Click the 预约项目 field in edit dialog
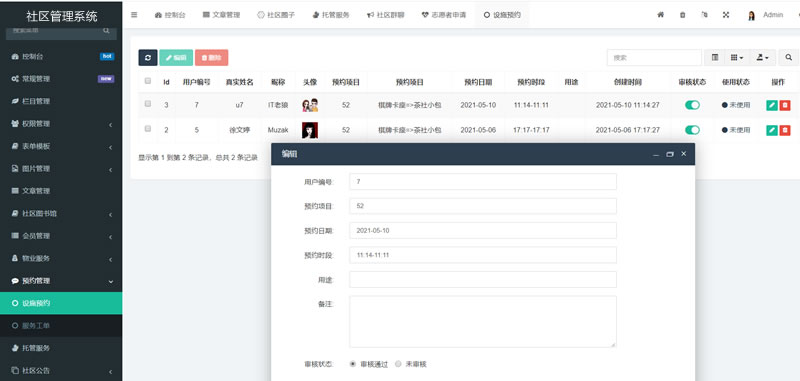 coord(483,206)
